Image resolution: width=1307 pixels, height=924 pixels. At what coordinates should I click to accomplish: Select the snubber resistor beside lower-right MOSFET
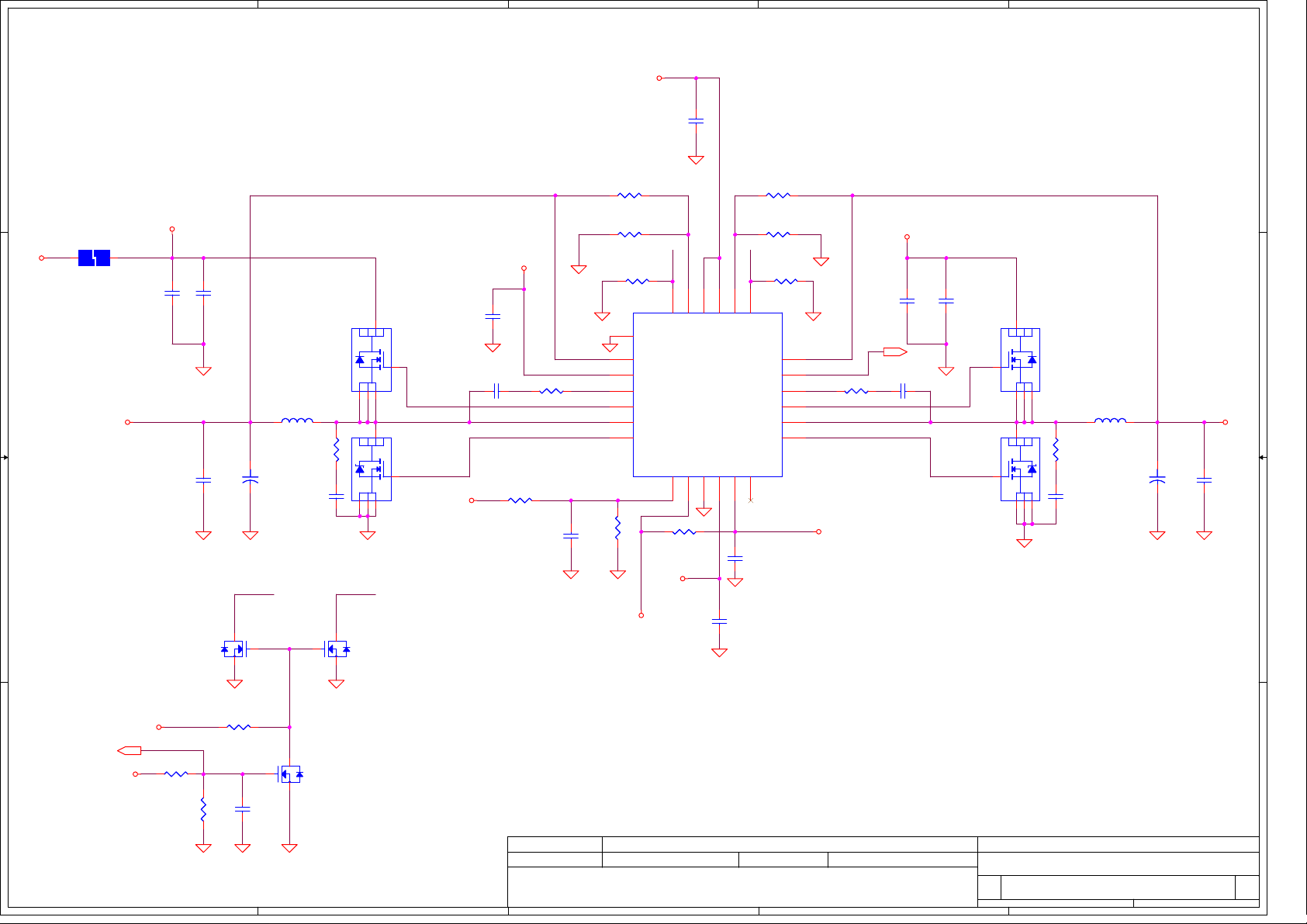pos(1056,450)
